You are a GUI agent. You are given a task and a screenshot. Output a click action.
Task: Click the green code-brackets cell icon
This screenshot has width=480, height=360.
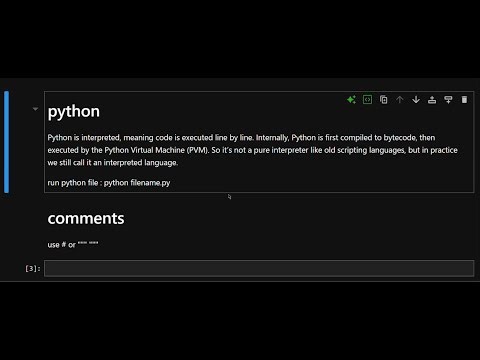367,100
